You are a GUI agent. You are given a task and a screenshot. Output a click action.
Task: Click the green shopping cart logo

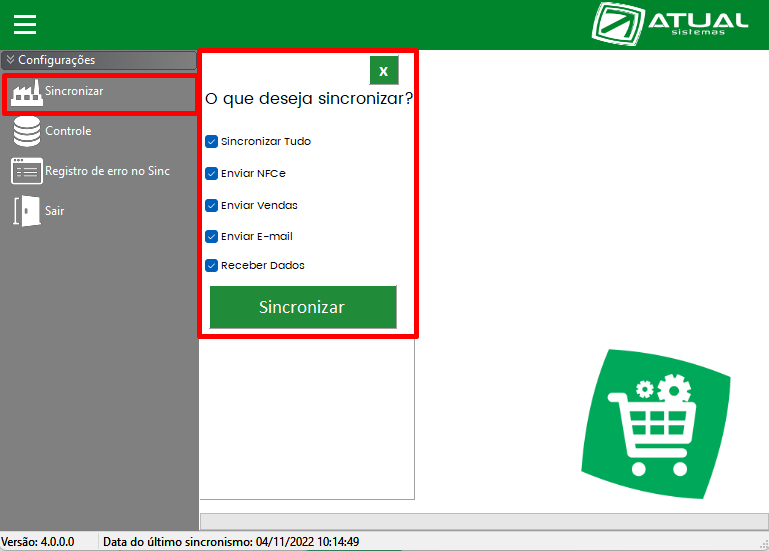pos(656,424)
